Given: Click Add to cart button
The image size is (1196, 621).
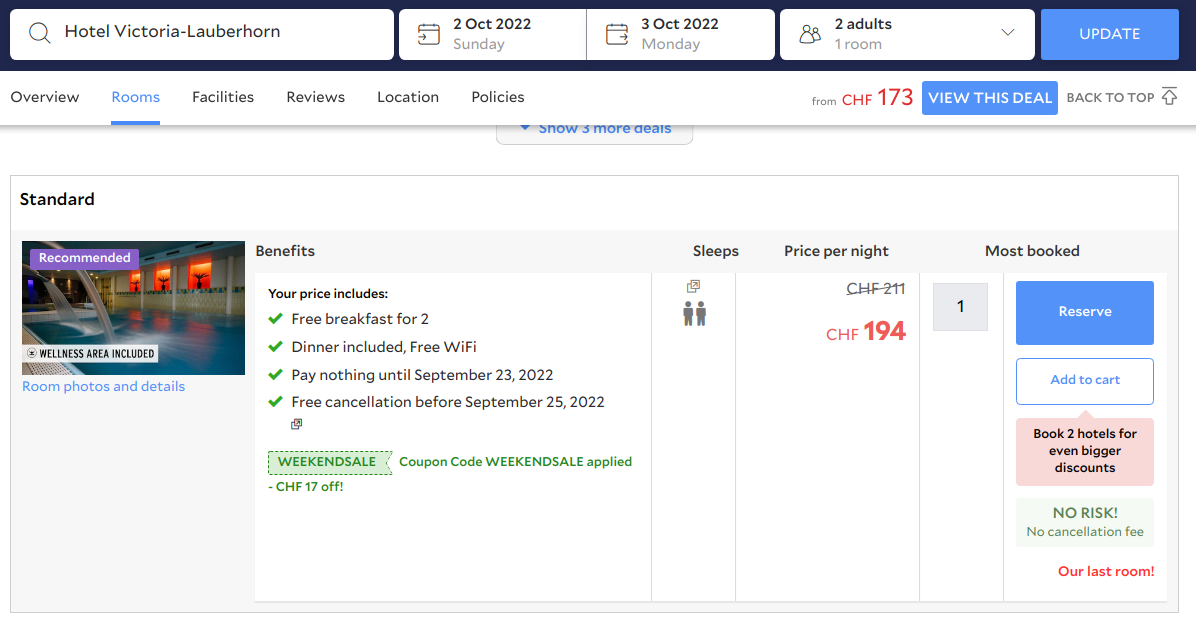Looking at the screenshot, I should pyautogui.click(x=1084, y=380).
